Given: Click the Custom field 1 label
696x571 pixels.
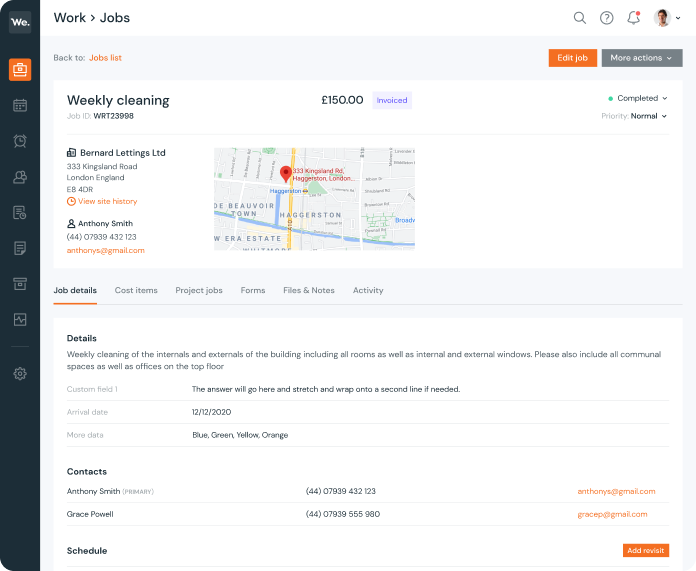Looking at the screenshot, I should (92, 389).
